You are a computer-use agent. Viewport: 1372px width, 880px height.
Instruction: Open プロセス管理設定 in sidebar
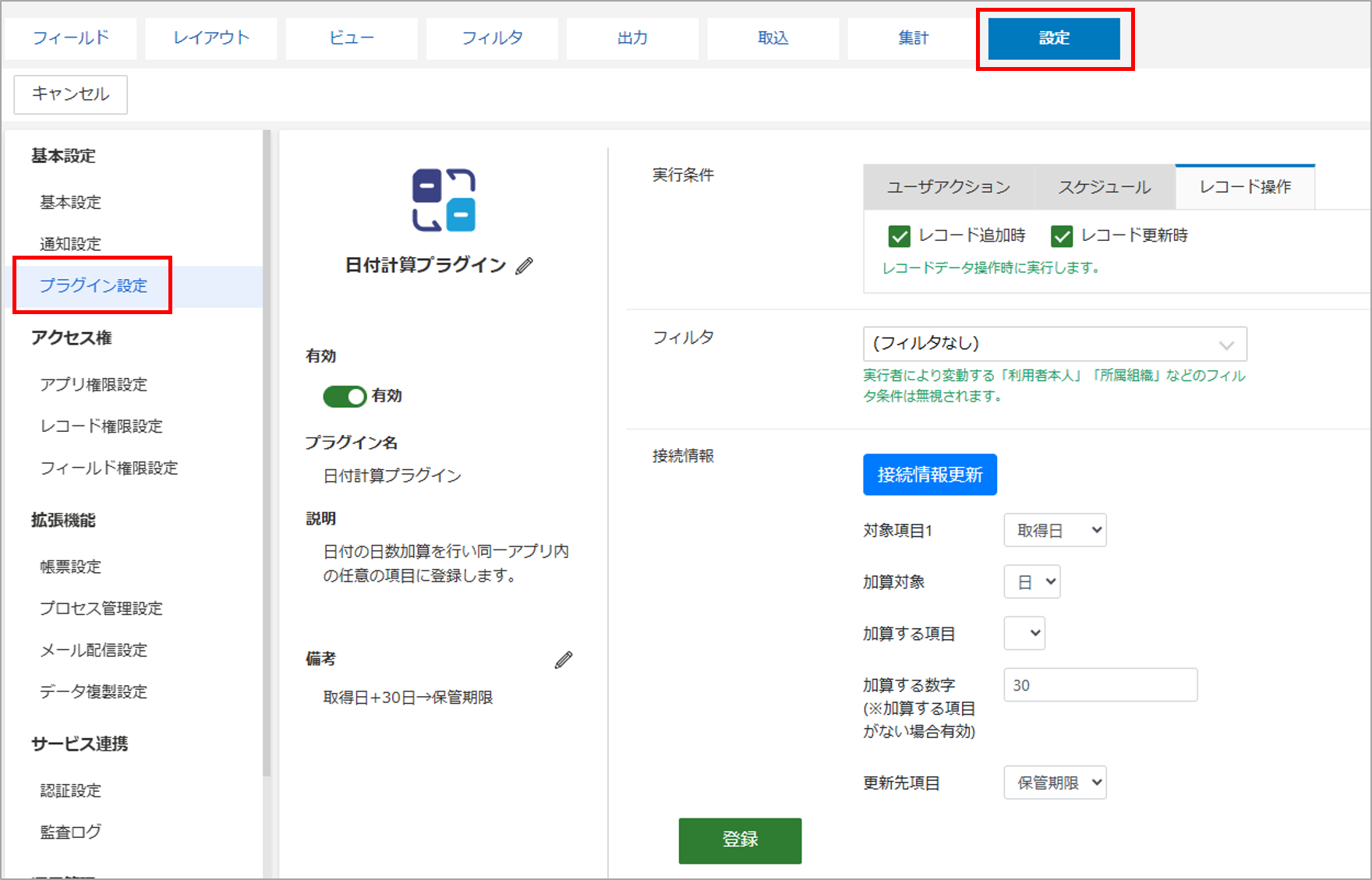(x=101, y=608)
